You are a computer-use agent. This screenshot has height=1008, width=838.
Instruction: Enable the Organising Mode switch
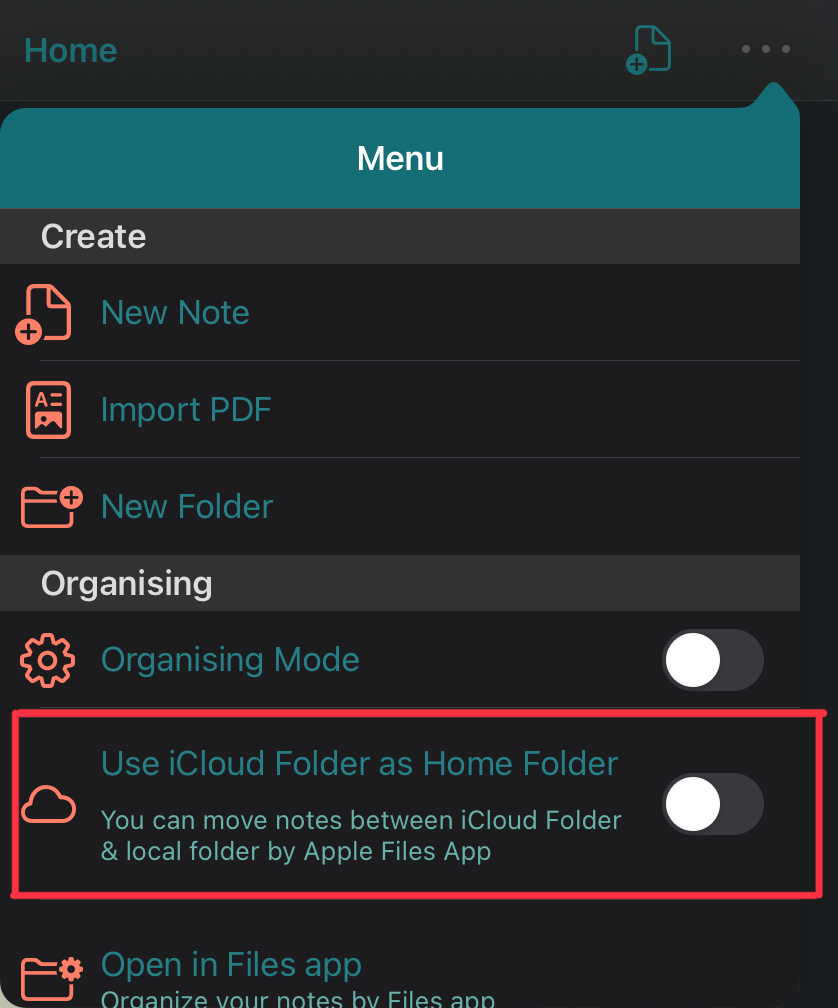point(713,660)
